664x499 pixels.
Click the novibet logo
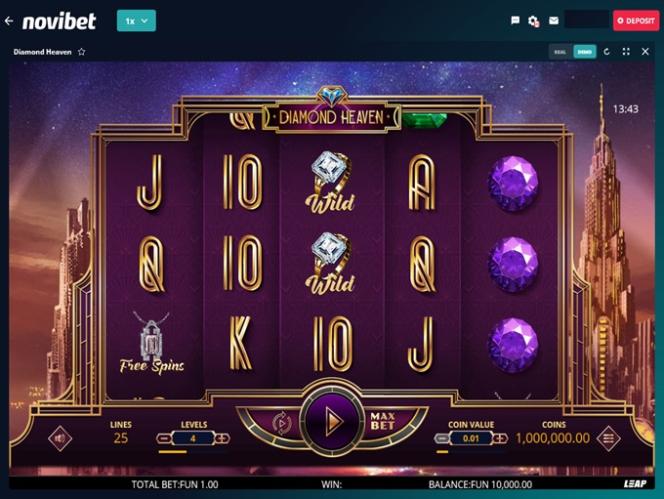[59, 21]
